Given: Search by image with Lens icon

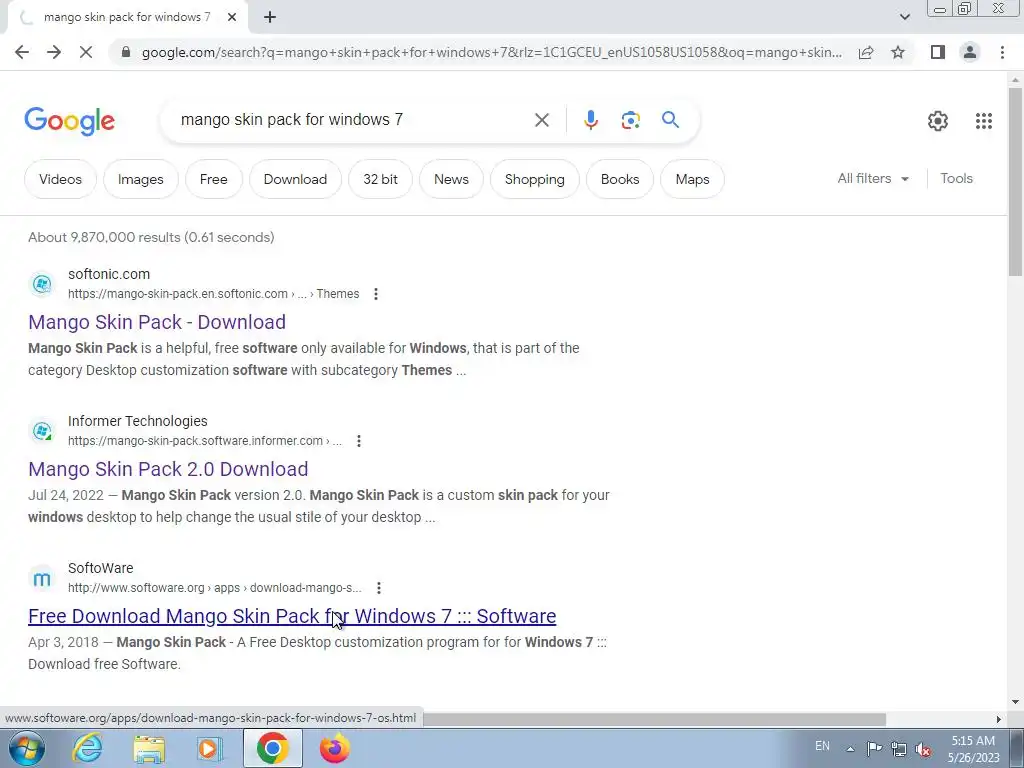Looking at the screenshot, I should pos(630,120).
